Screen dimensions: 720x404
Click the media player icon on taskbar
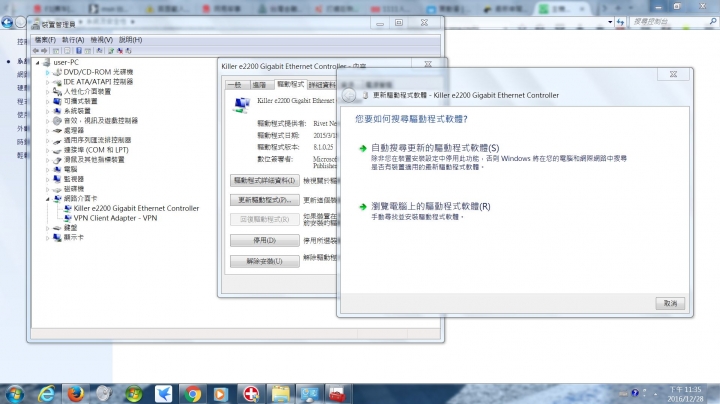pyautogui.click(x=221, y=394)
